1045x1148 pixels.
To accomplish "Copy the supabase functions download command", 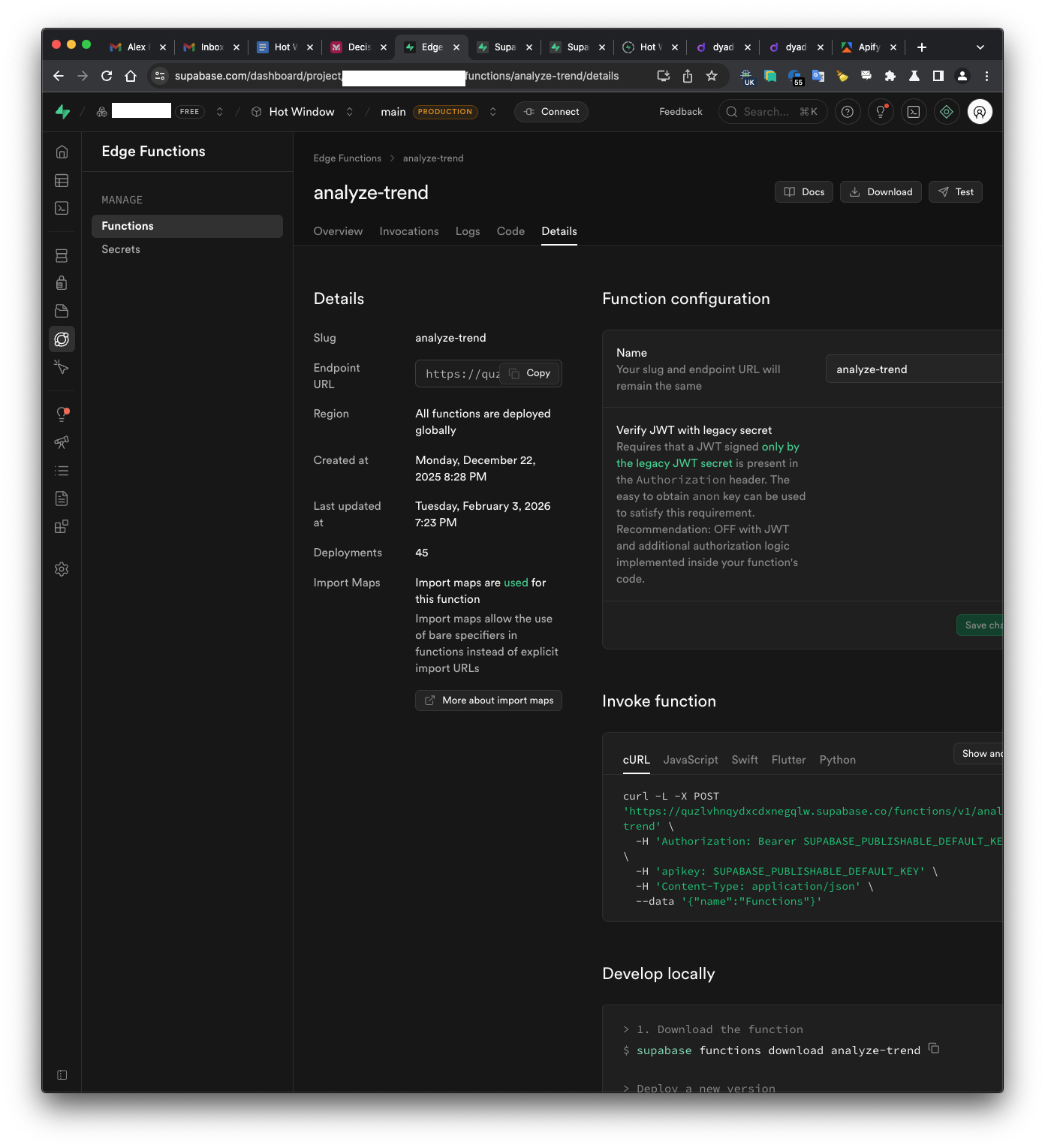I will pos(934,1048).
